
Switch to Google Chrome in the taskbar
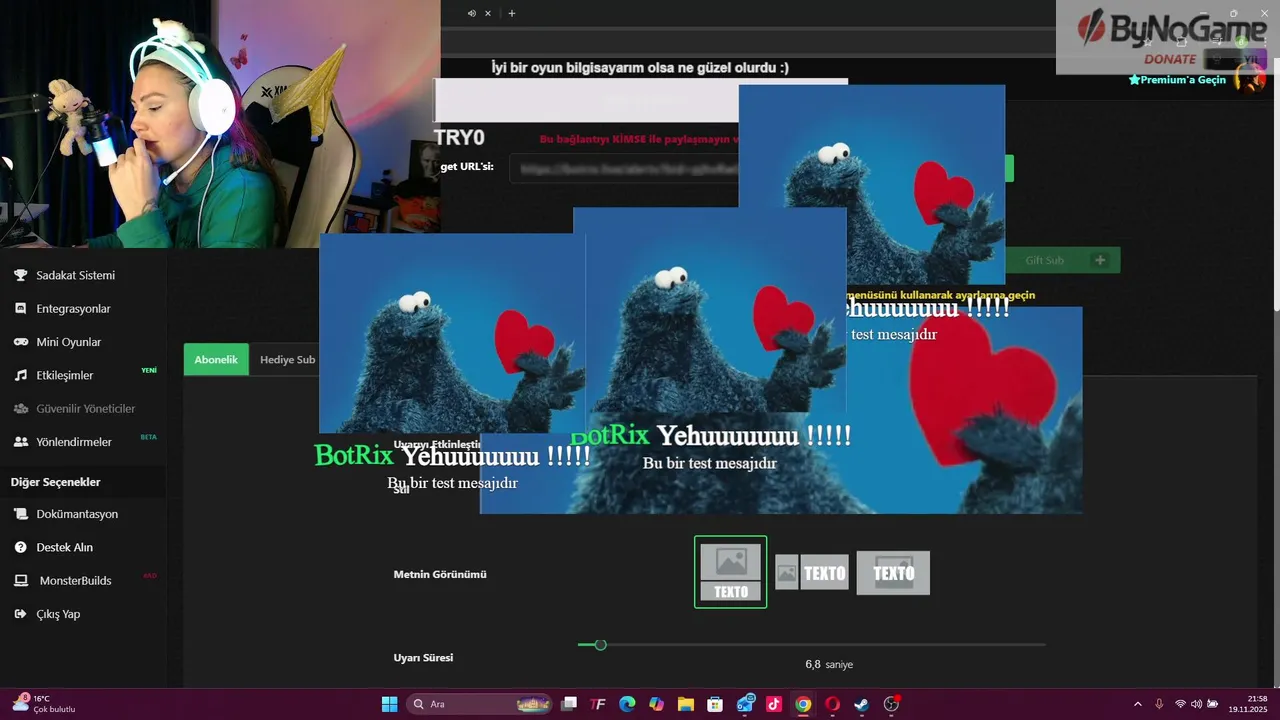[x=803, y=704]
